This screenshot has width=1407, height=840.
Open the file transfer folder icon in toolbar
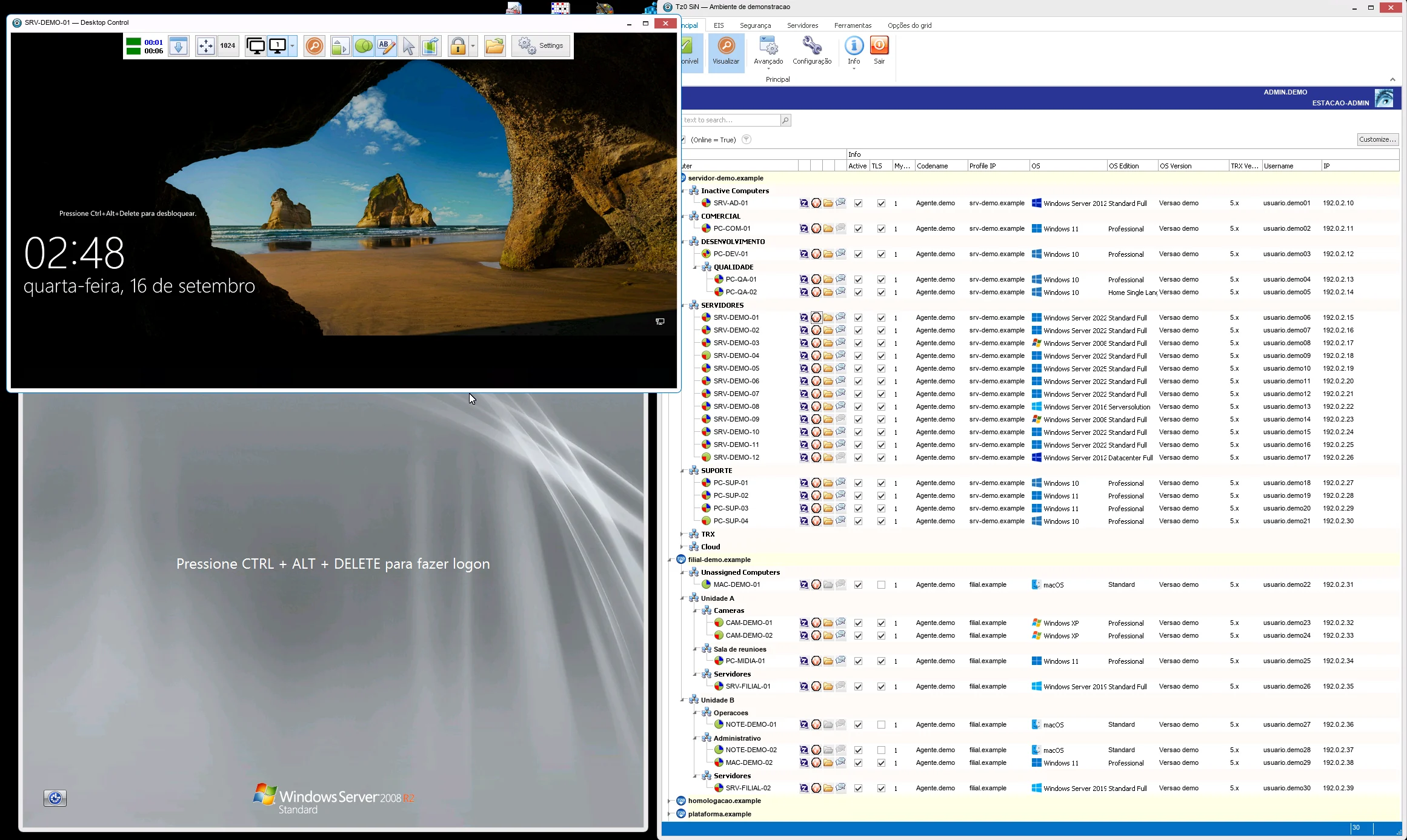494,46
